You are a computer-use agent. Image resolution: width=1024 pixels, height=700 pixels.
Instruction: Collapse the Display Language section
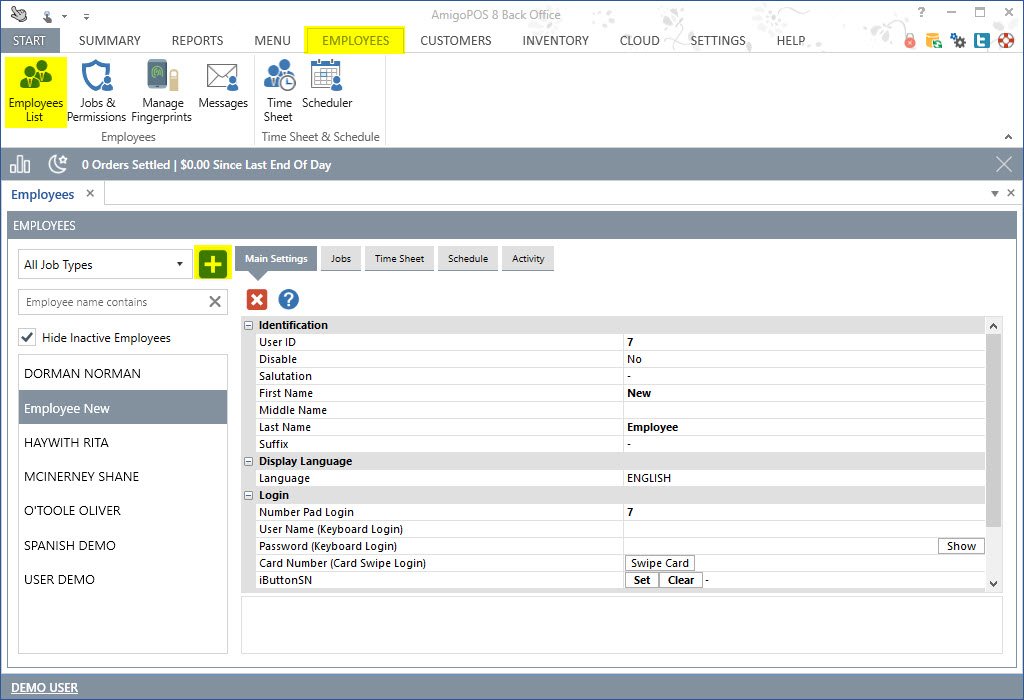248,461
